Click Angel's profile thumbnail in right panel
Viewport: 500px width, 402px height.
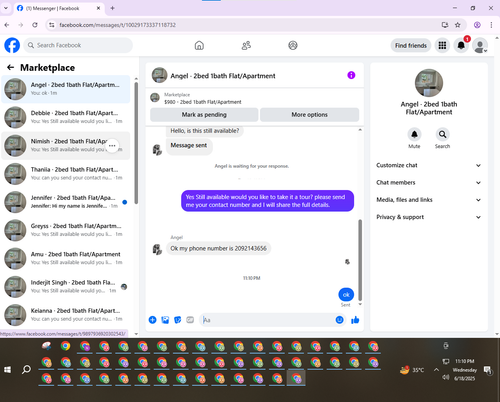(429, 83)
